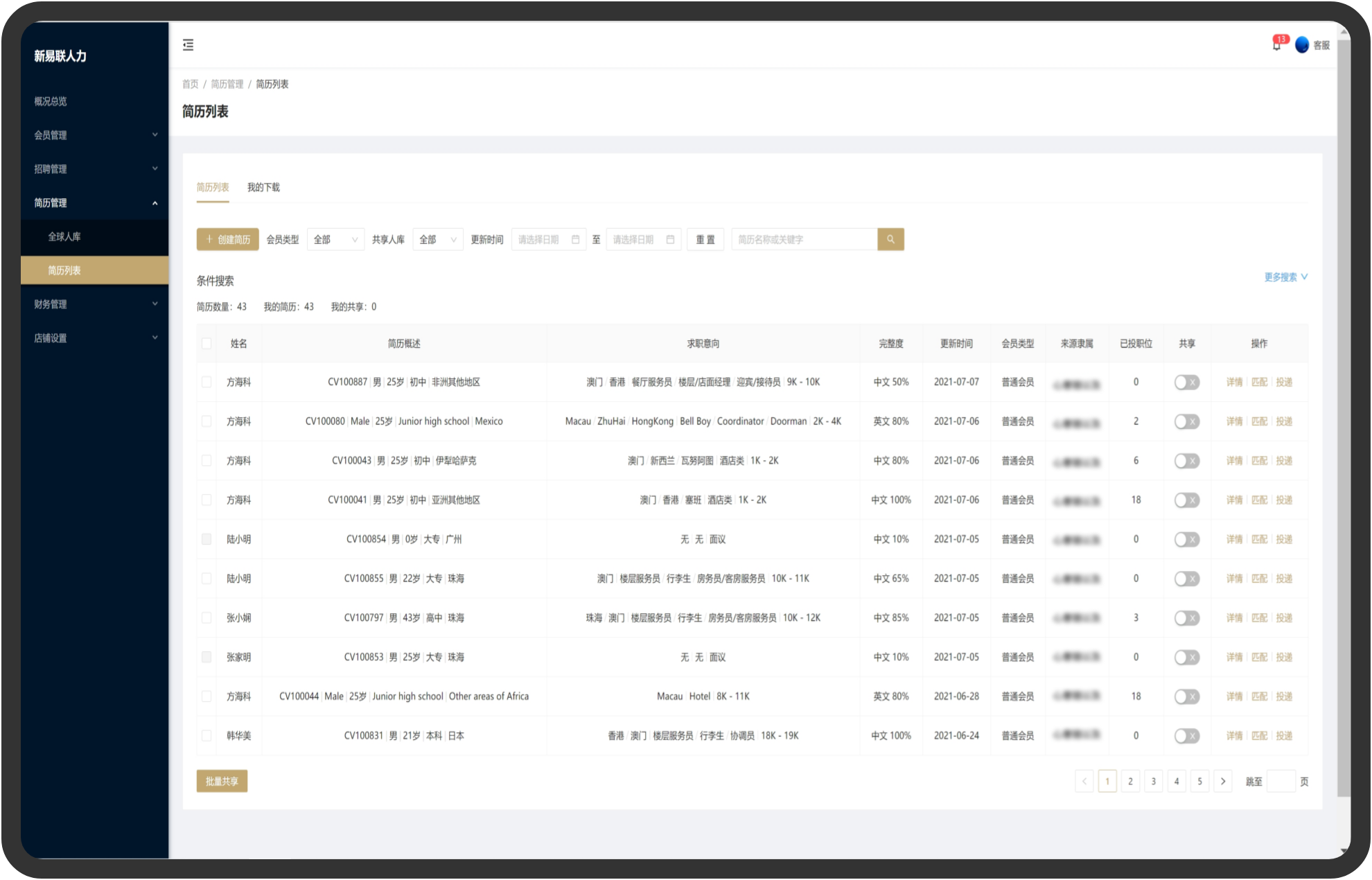Open 全球人库 in sidebar menu
The height and width of the screenshot is (880, 1372).
tap(64, 237)
